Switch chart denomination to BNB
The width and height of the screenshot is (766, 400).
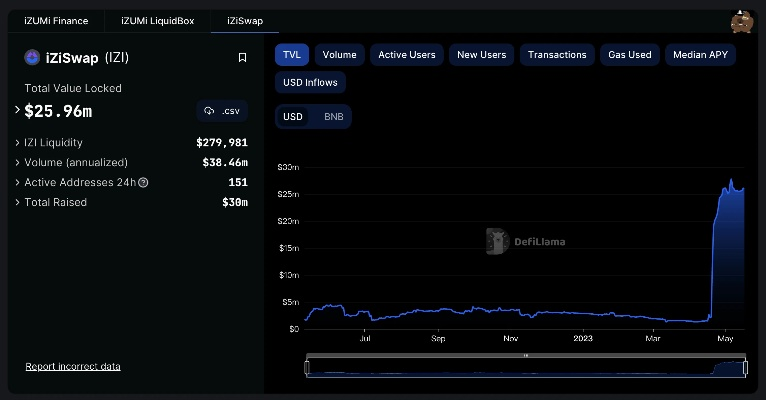[332, 117]
